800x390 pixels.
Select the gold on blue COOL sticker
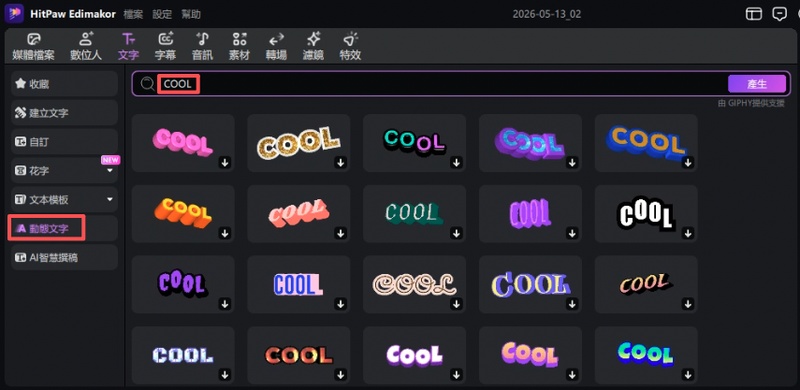point(646,143)
